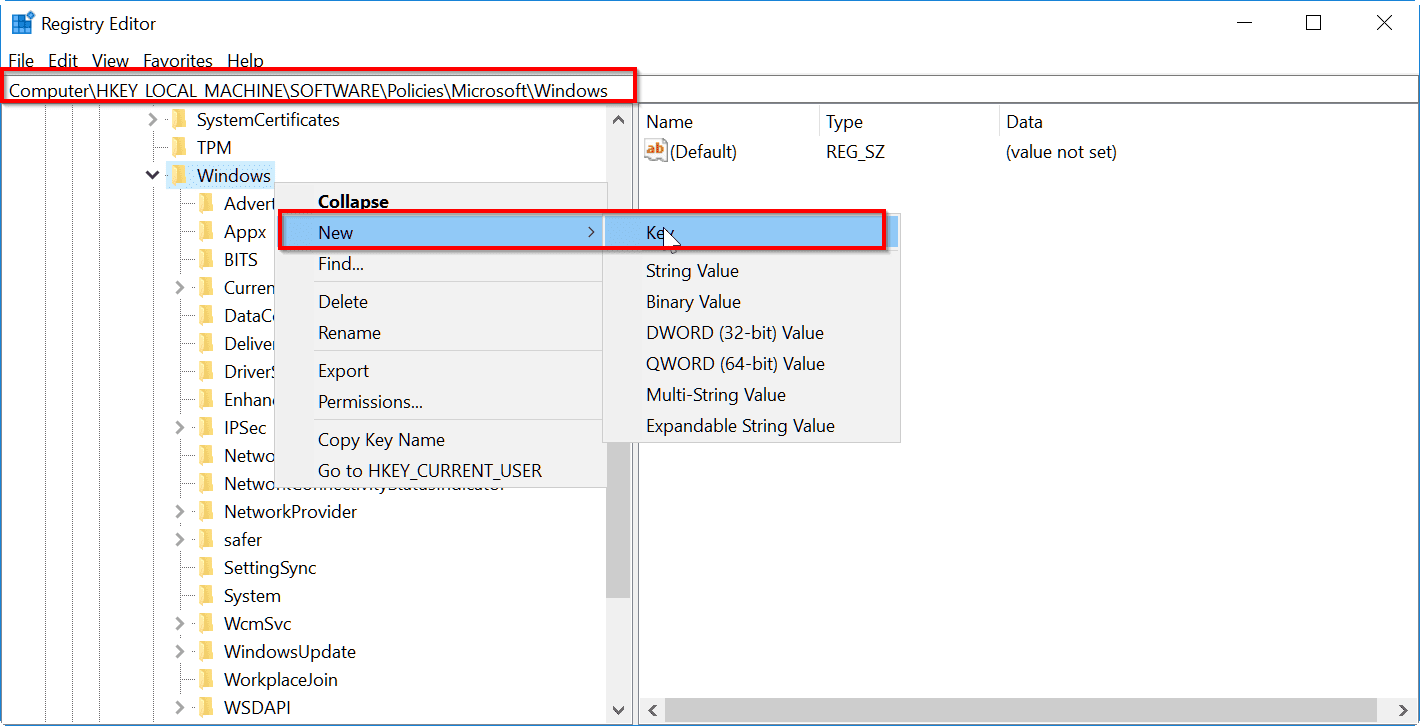The image size is (1420, 726).
Task: Click the WSDAPI folder icon
Action: (207, 708)
